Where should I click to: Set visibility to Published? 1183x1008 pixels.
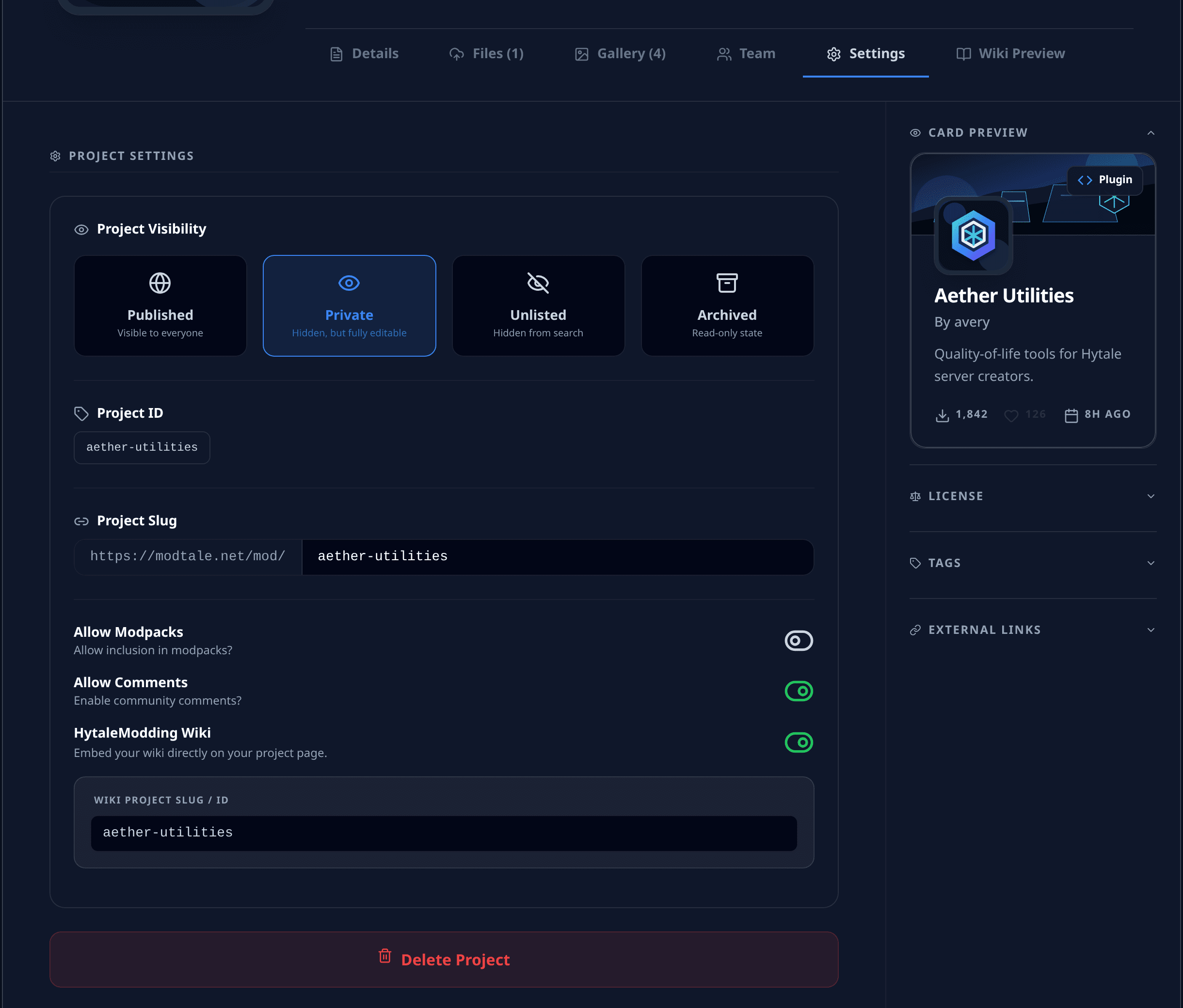tap(160, 306)
